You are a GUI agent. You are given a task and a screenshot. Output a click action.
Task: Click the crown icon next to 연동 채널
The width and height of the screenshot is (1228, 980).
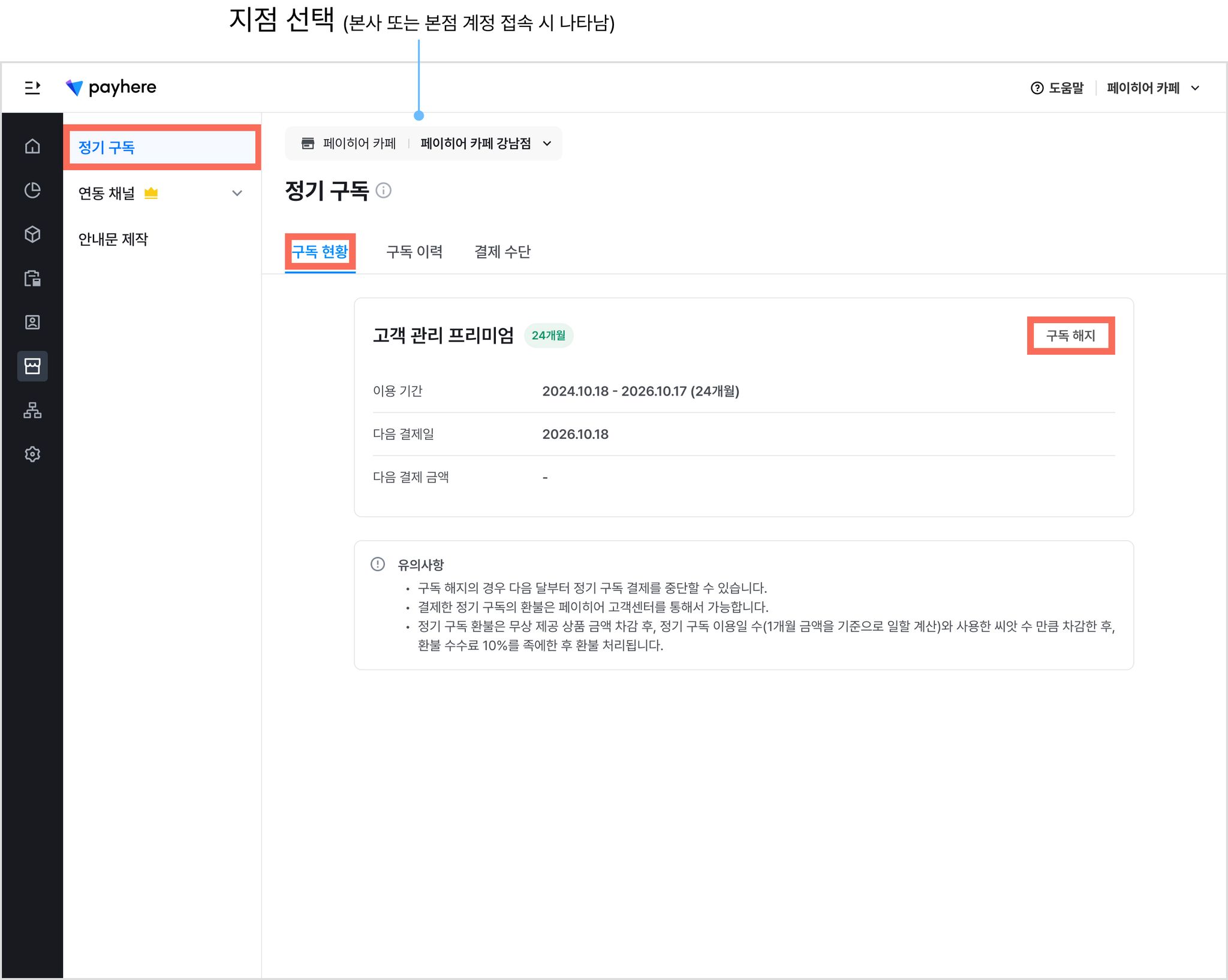point(151,193)
